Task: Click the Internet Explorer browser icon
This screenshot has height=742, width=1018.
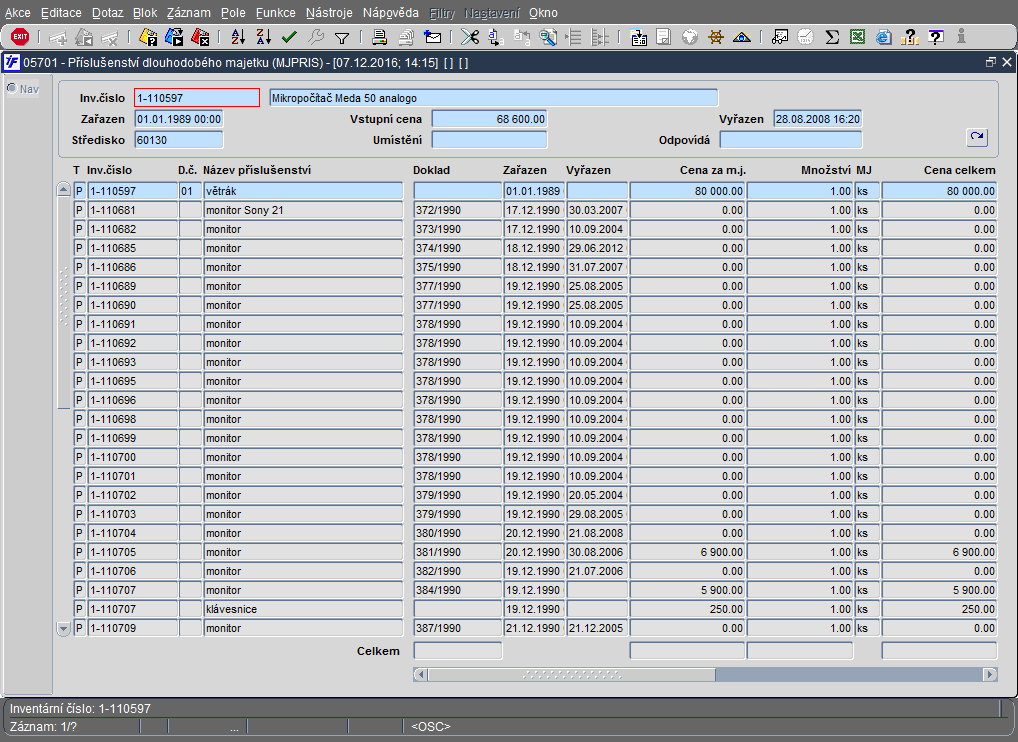Action: (x=883, y=37)
